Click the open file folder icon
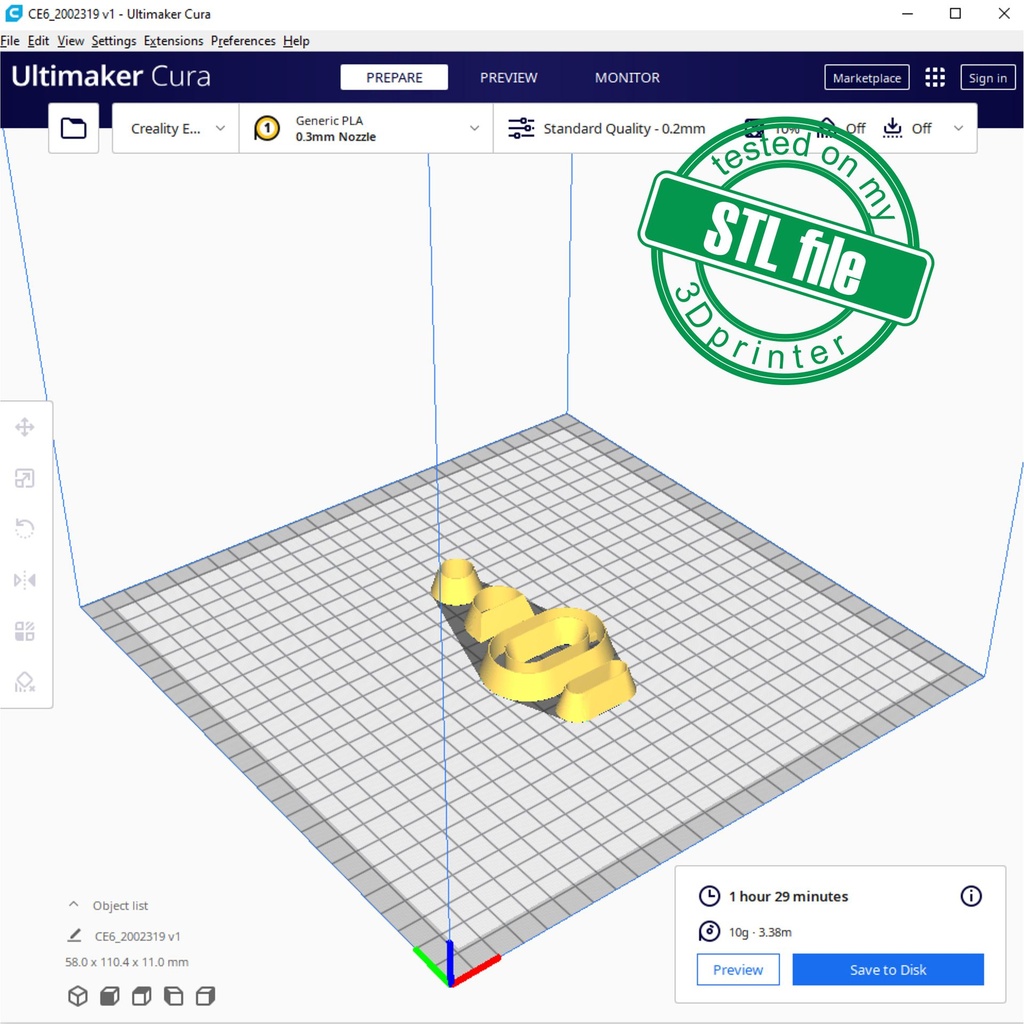This screenshot has height=1024, width=1024. click(x=74, y=128)
